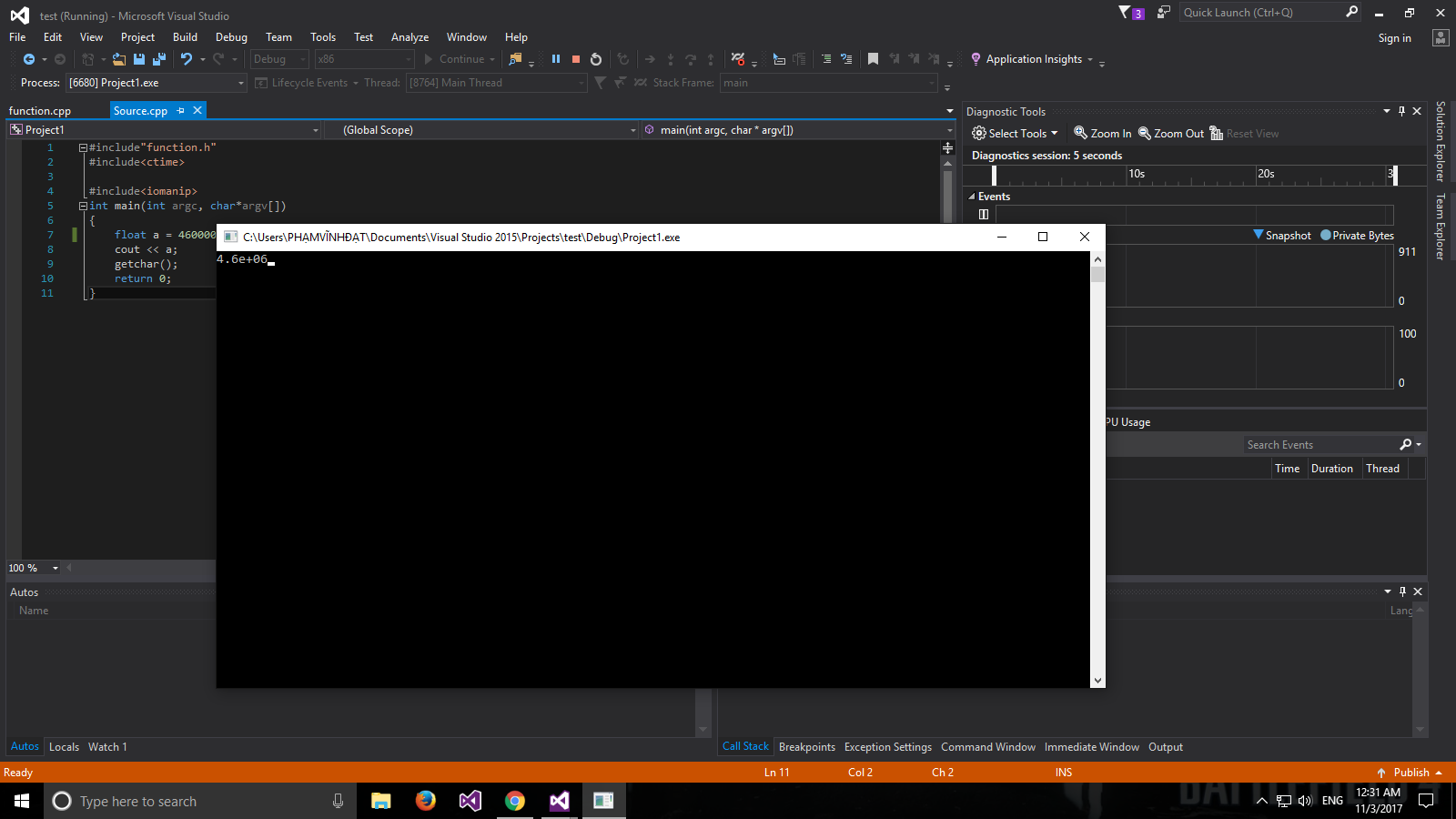This screenshot has width=1456, height=819.
Task: Restart the debug session
Action: 596,59
